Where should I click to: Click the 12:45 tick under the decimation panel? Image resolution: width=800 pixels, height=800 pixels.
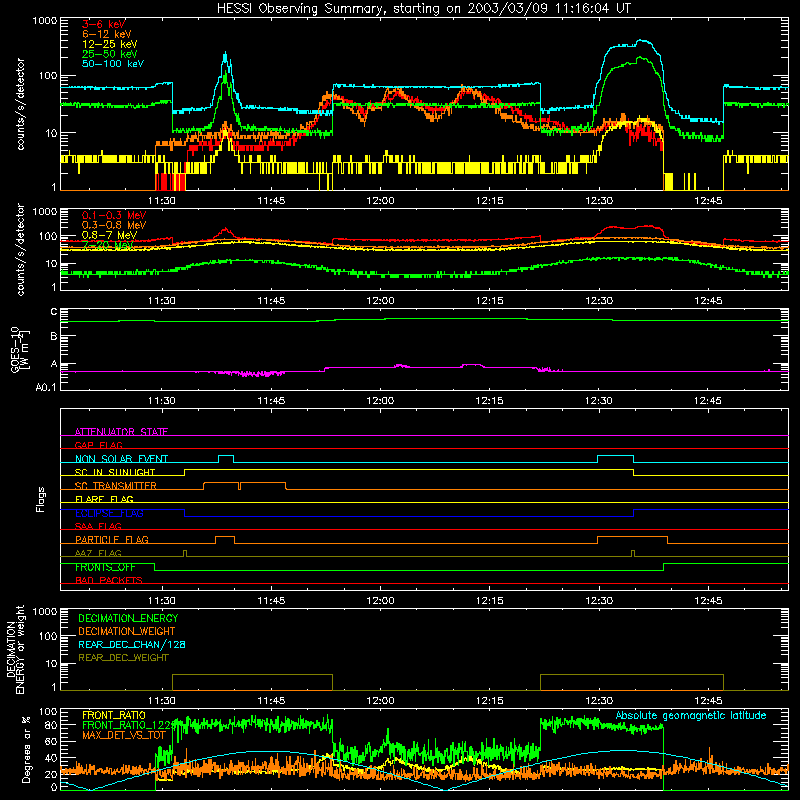click(x=708, y=701)
